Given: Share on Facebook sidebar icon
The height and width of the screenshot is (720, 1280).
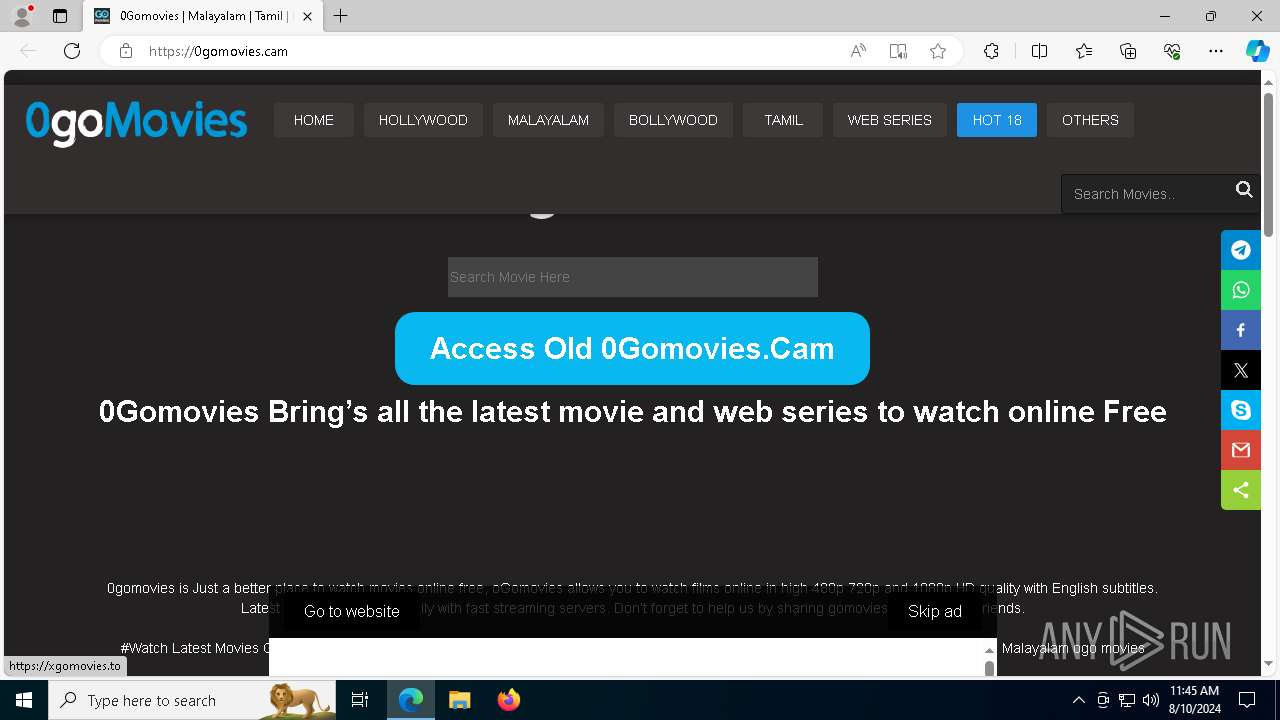Looking at the screenshot, I should point(1241,330).
